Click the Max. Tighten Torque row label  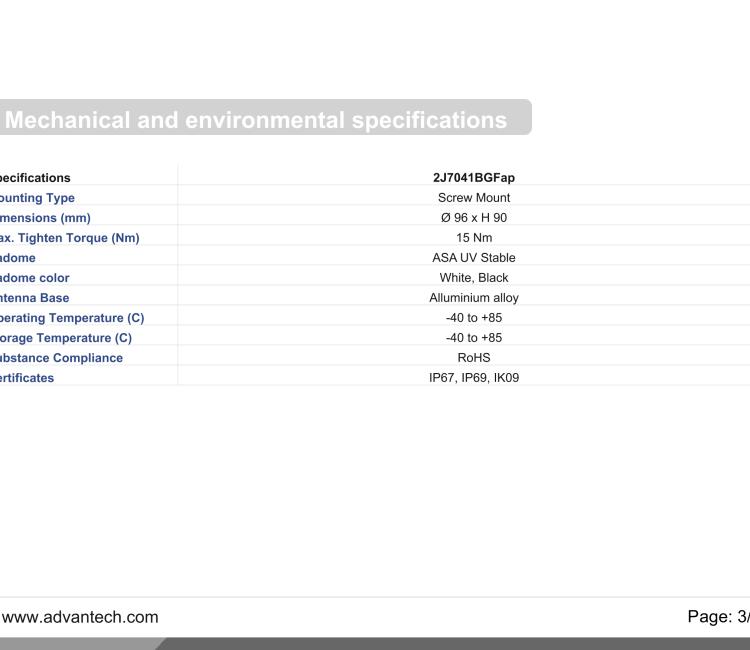(70, 238)
